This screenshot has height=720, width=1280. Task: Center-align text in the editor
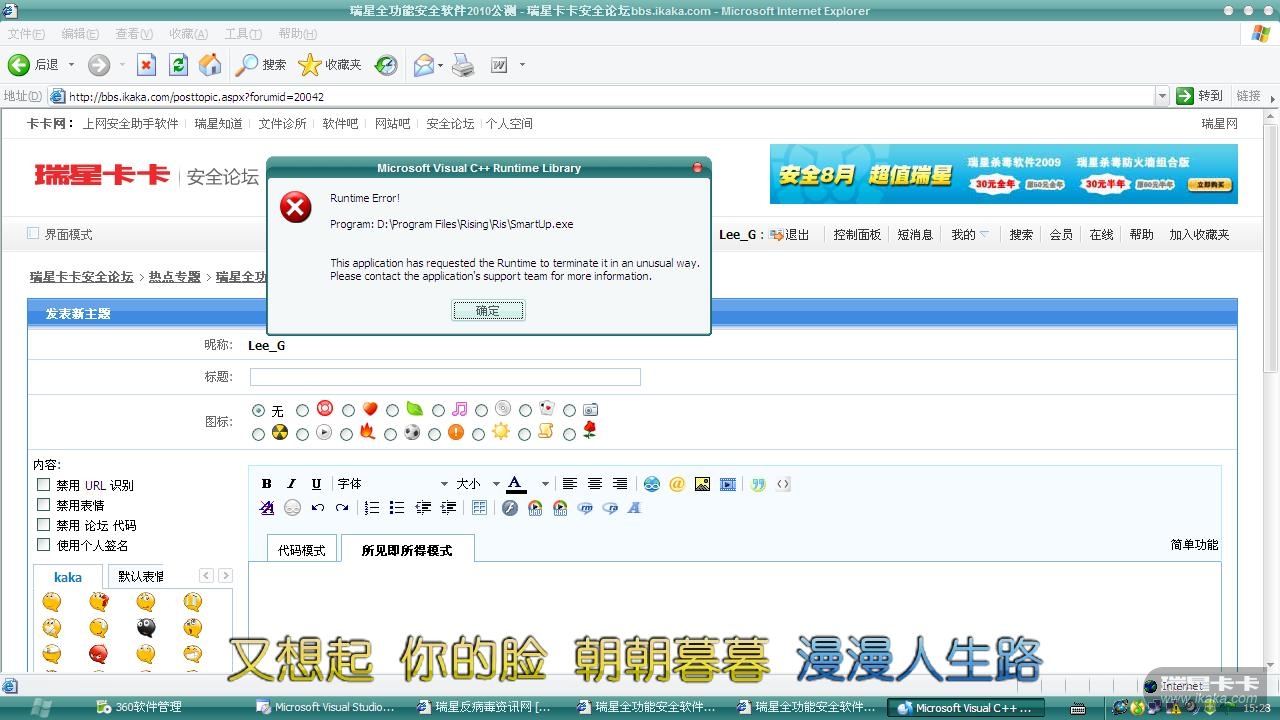coord(595,484)
